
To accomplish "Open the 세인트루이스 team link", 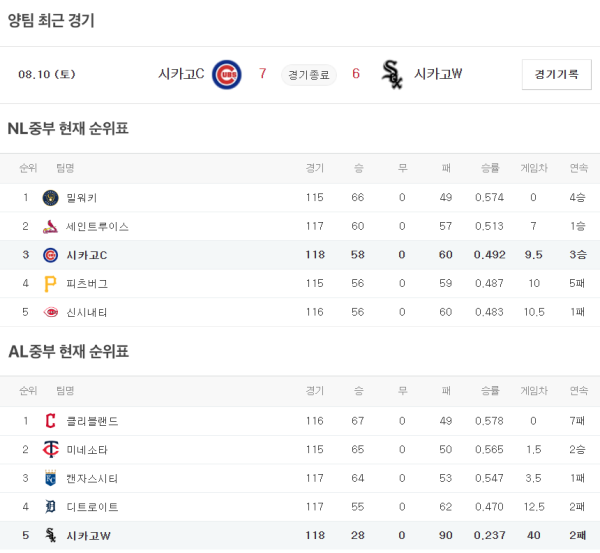I will coord(97,227).
